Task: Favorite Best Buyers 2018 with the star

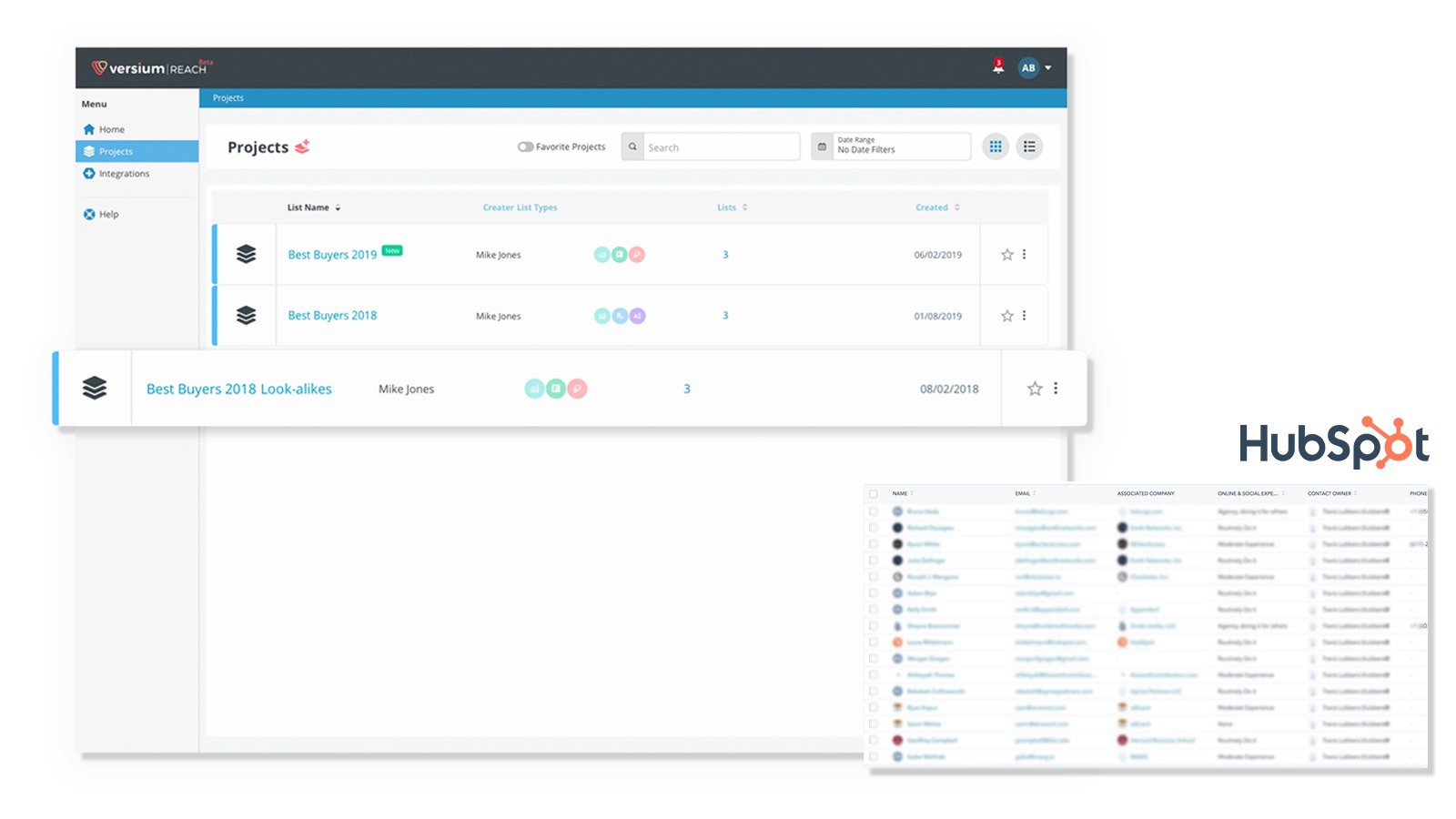Action: pyautogui.click(x=1007, y=316)
